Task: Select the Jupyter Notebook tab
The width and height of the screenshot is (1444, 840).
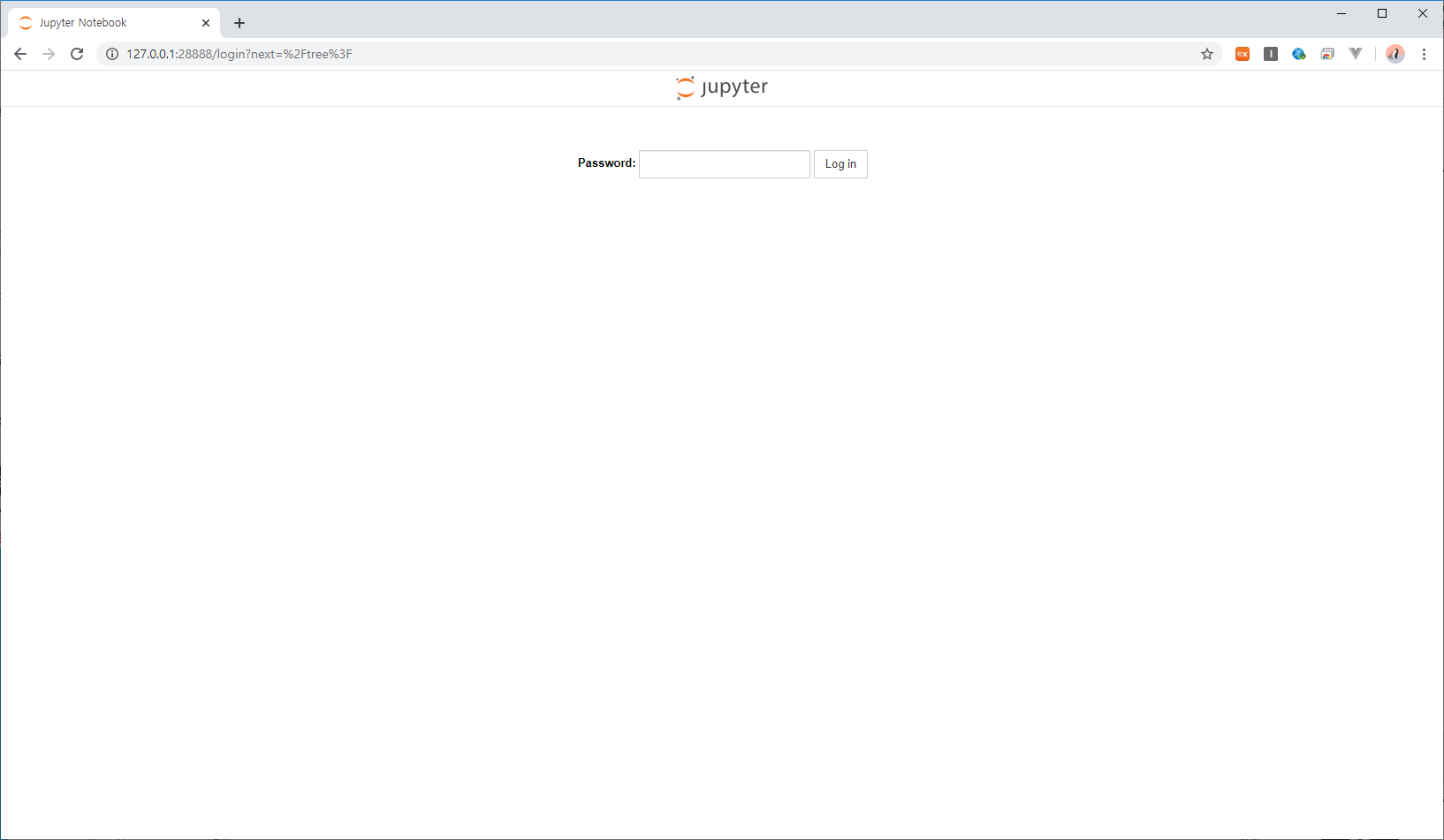Action: pos(114,23)
